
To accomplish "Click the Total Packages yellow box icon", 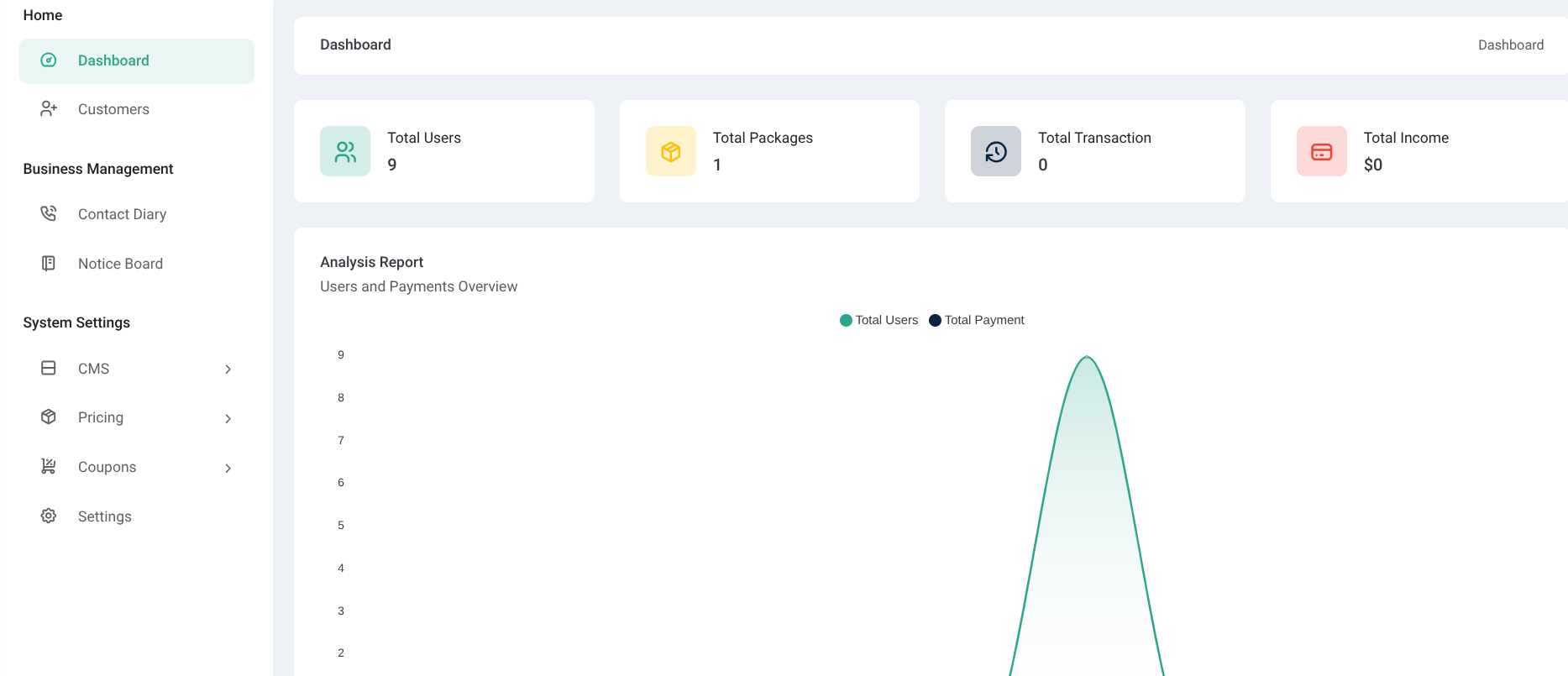I will 670,152.
